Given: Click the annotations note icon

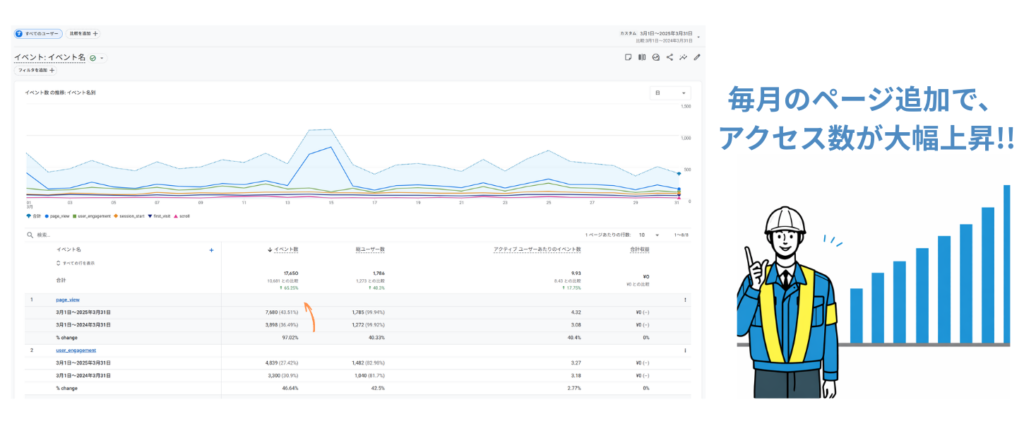Looking at the screenshot, I should click(x=627, y=58).
